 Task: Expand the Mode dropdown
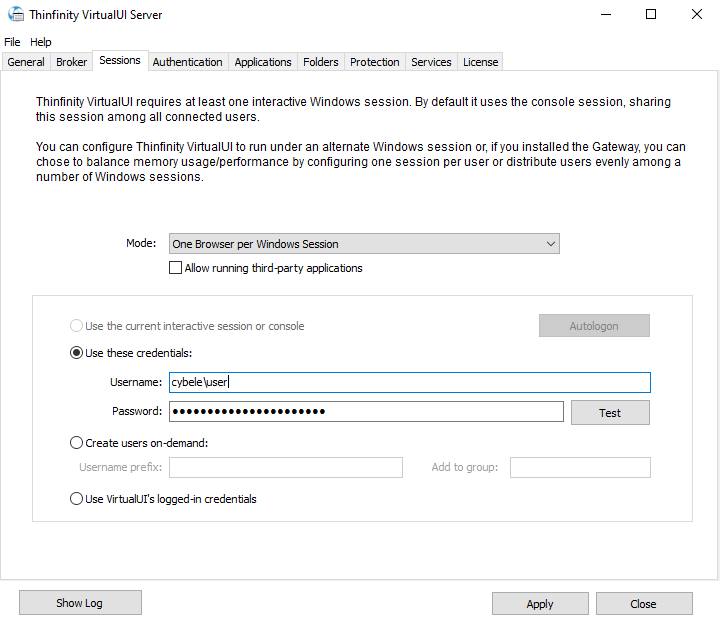364,244
